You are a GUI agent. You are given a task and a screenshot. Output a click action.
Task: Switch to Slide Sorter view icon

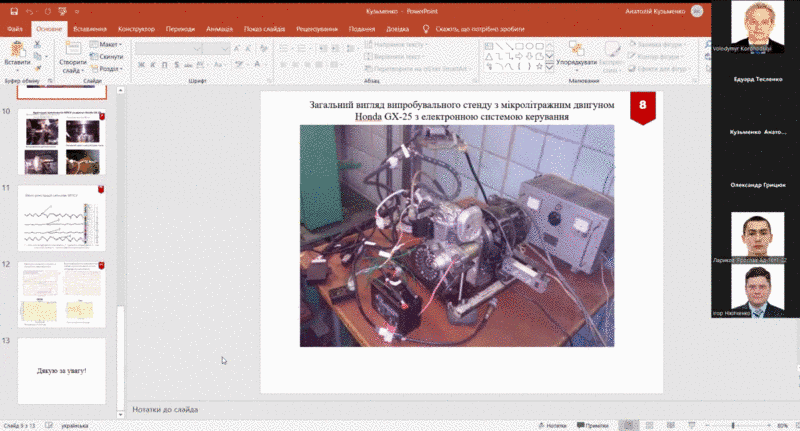coord(649,425)
